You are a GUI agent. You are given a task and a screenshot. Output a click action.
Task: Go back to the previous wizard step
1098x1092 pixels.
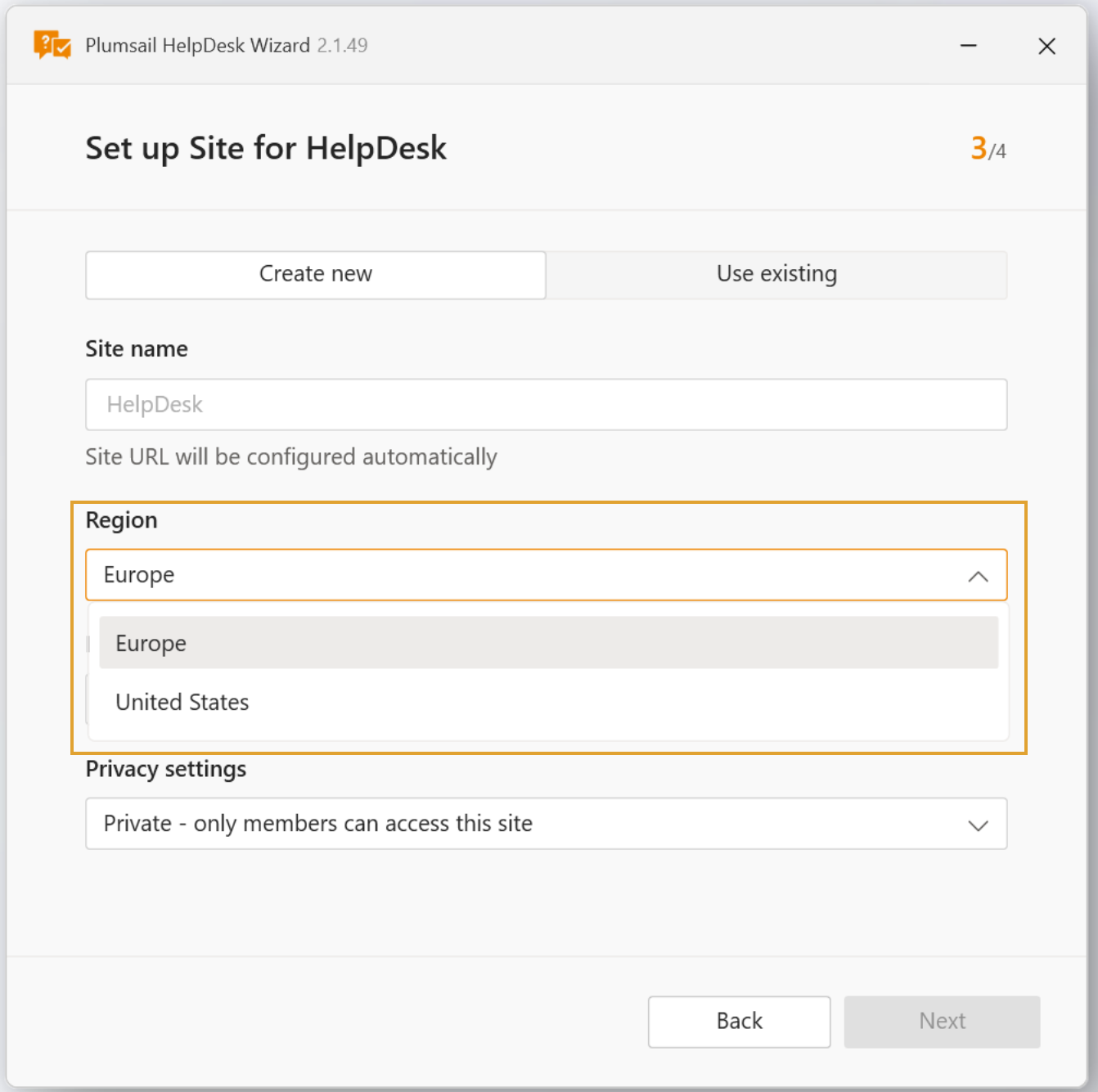(740, 1021)
